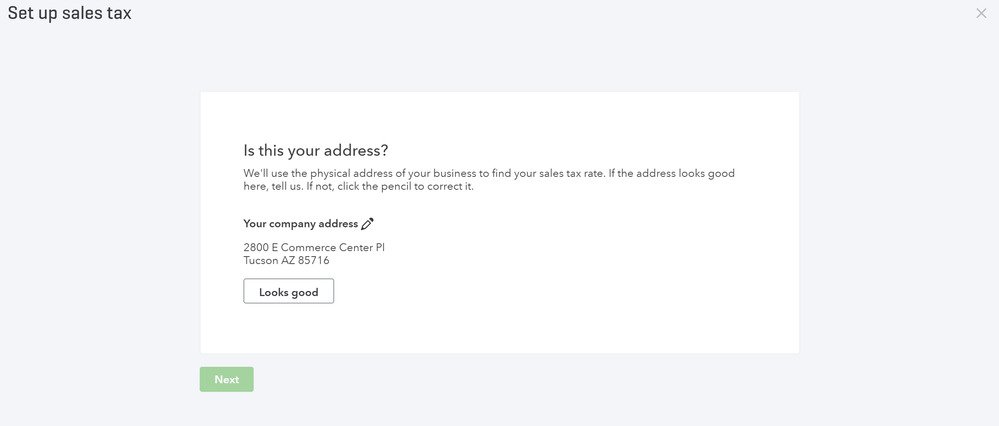Click the 'Your company address' label
Viewport: 999px width, 426px height.
click(300, 224)
